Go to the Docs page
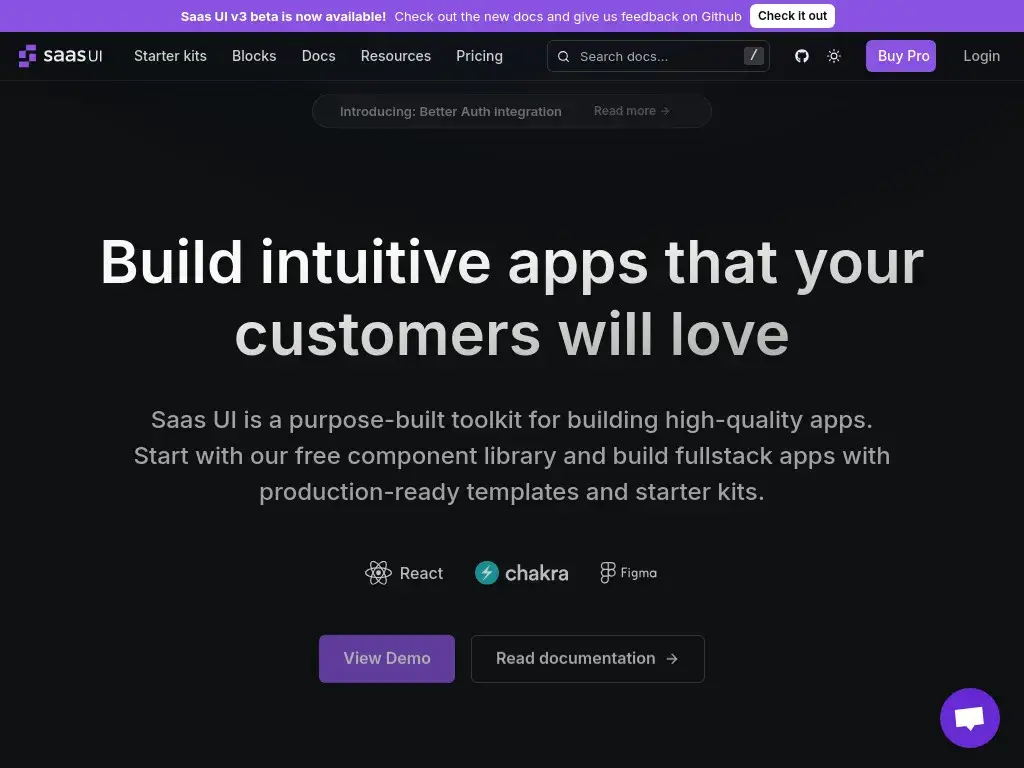Viewport: 1024px width, 768px height. tap(318, 56)
